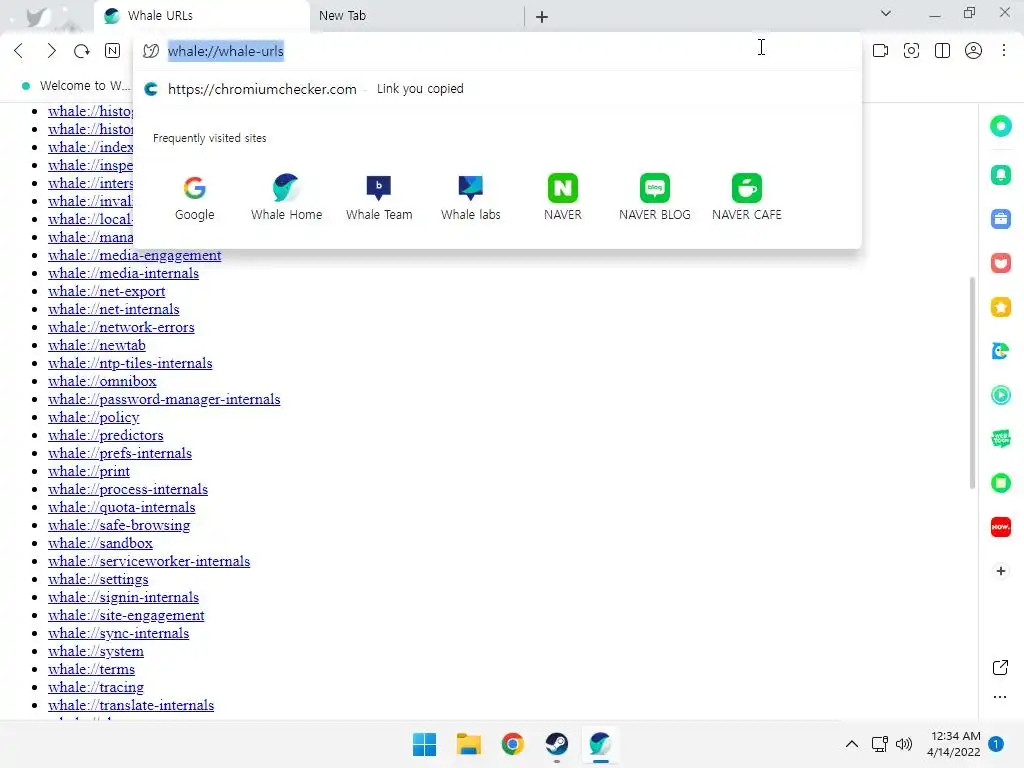Viewport: 1024px width, 768px height.
Task: Launch Google Chrome from the taskbar
Action: 513,744
